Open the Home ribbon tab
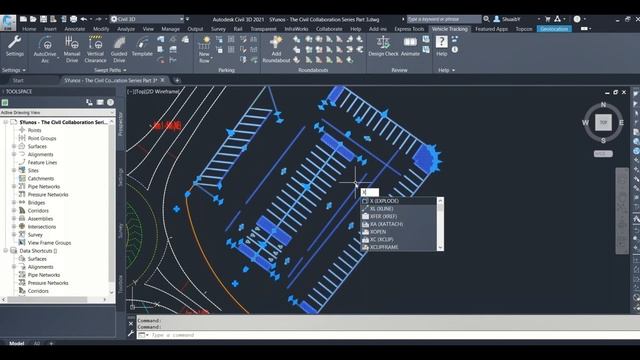Screen dimensions: 640x360 [29, 29]
